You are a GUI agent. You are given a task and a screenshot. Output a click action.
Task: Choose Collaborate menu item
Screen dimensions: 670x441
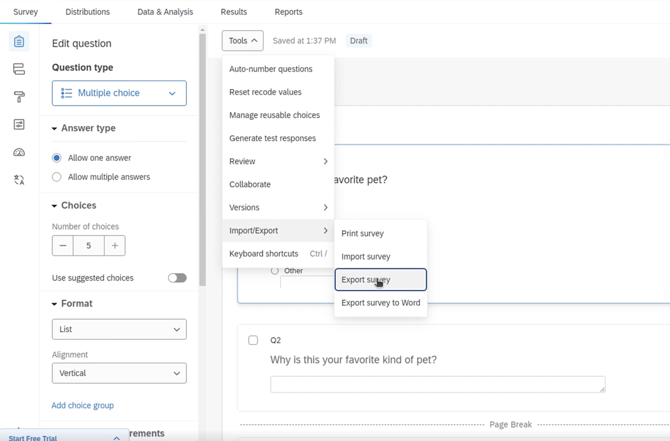(x=278, y=184)
